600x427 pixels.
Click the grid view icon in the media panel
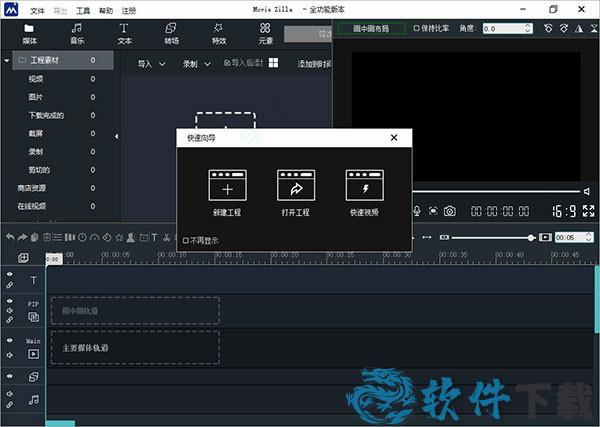(273, 63)
